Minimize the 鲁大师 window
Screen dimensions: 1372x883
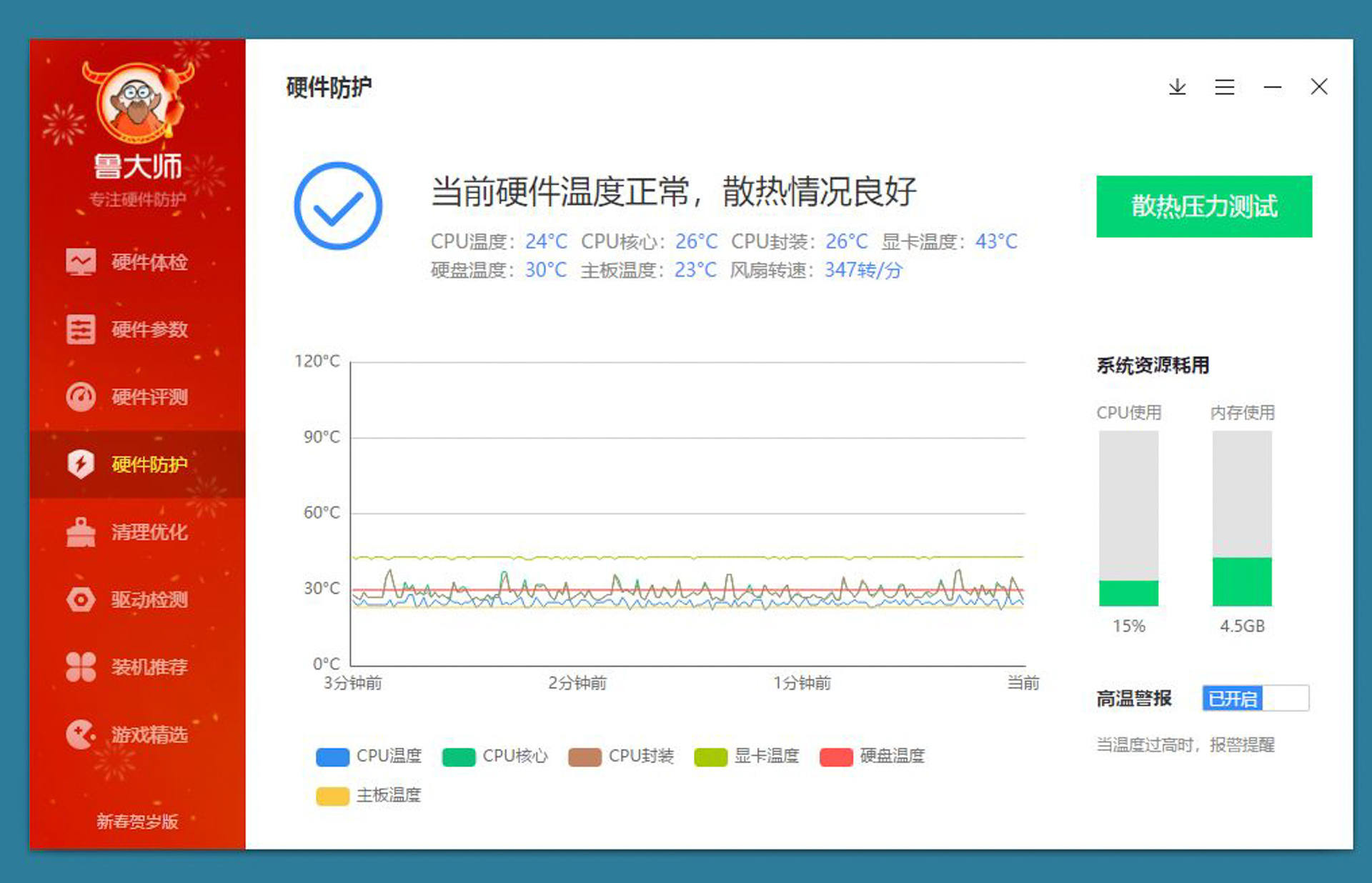tap(1272, 87)
